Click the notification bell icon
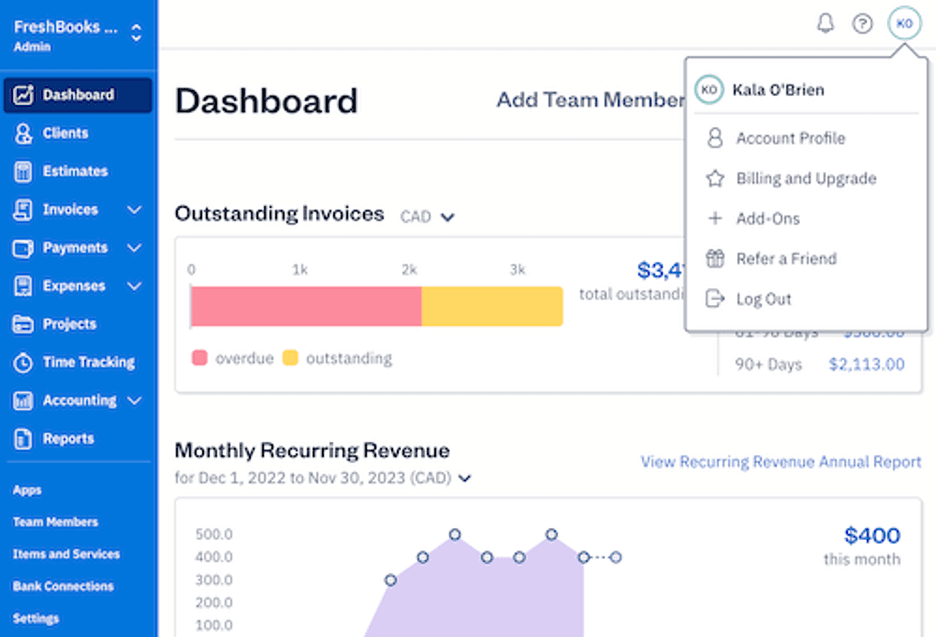936x638 pixels. (824, 23)
